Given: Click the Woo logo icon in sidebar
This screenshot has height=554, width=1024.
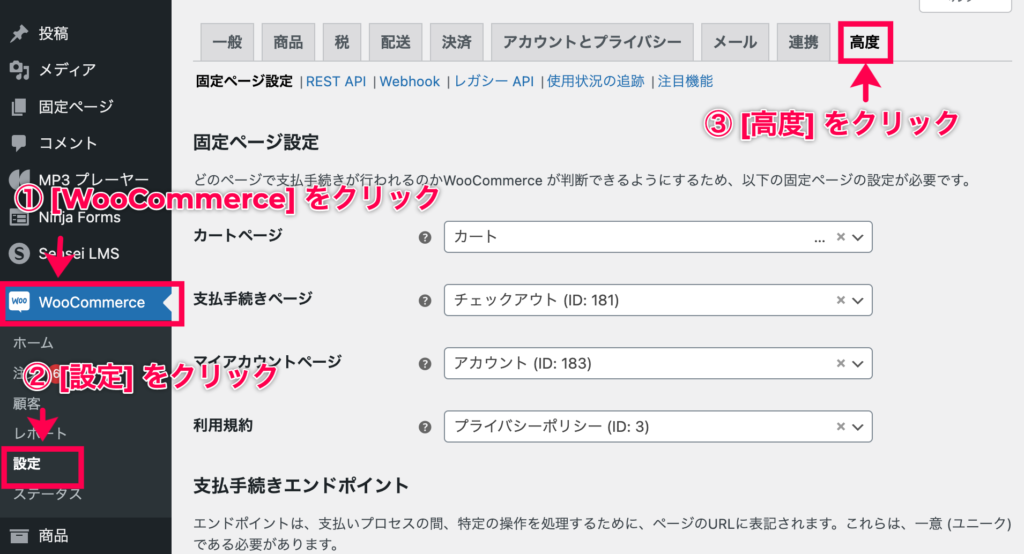Looking at the screenshot, I should [x=19, y=301].
